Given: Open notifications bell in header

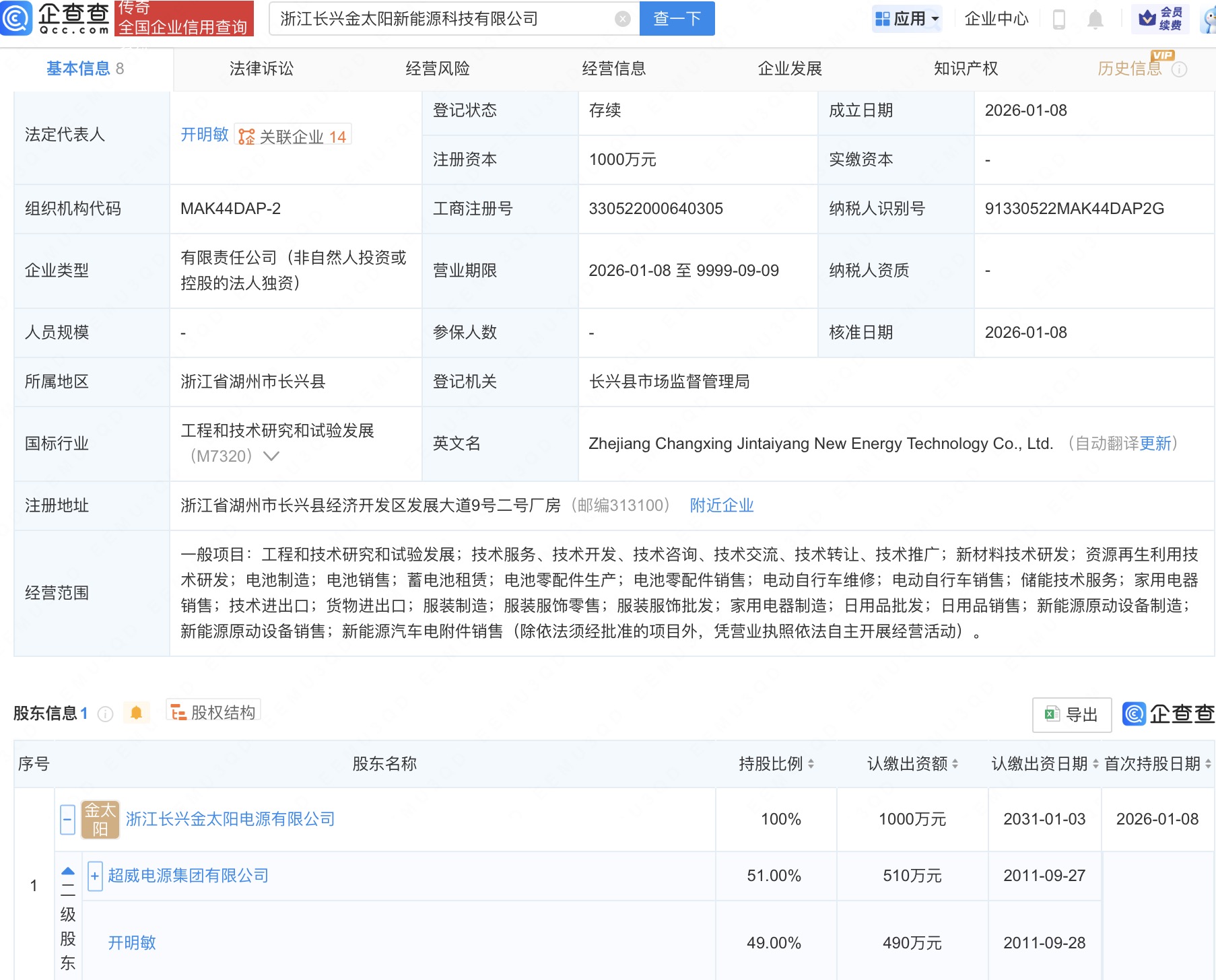Looking at the screenshot, I should tap(1095, 20).
